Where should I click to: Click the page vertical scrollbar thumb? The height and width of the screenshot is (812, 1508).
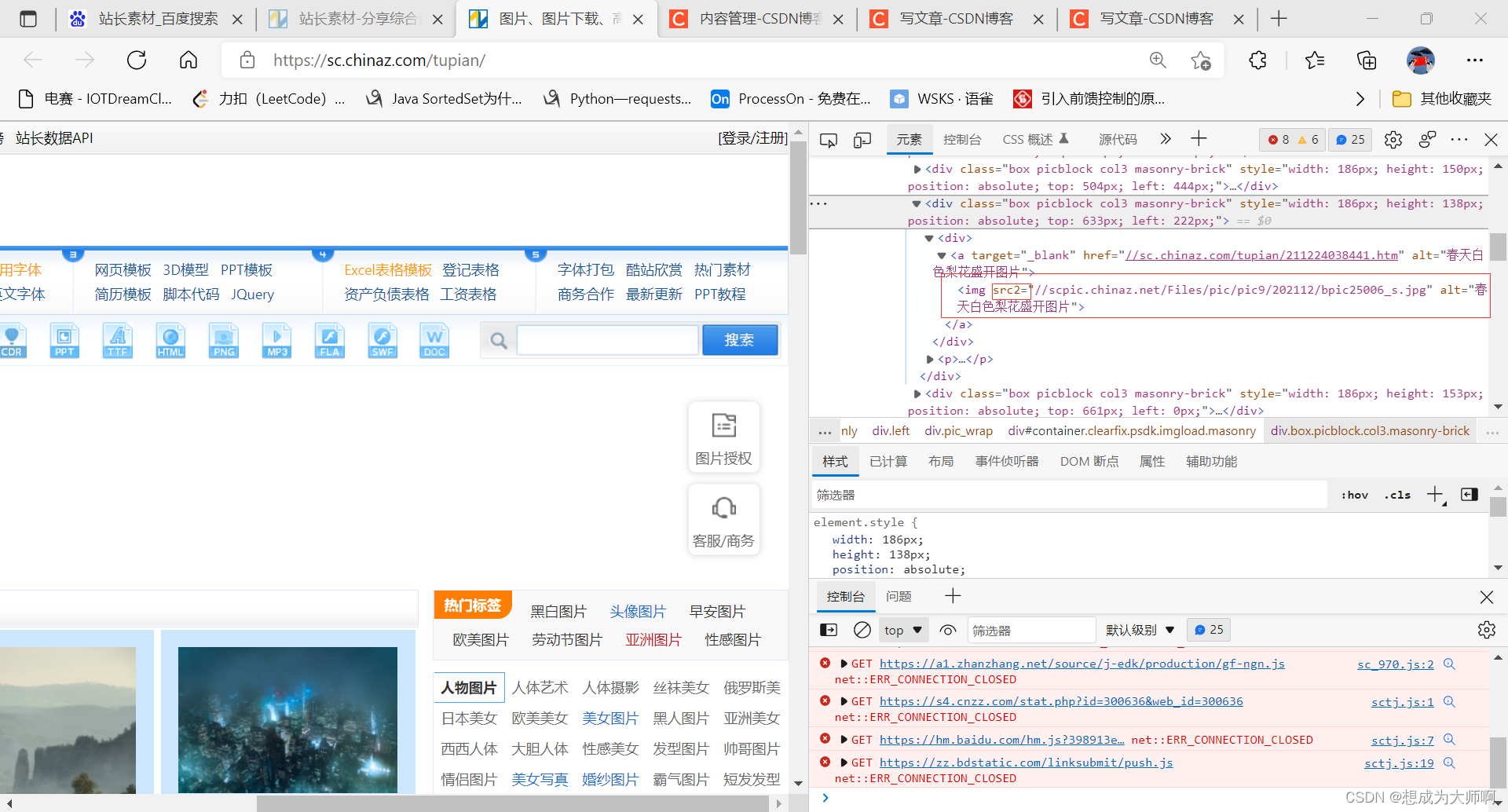798,198
